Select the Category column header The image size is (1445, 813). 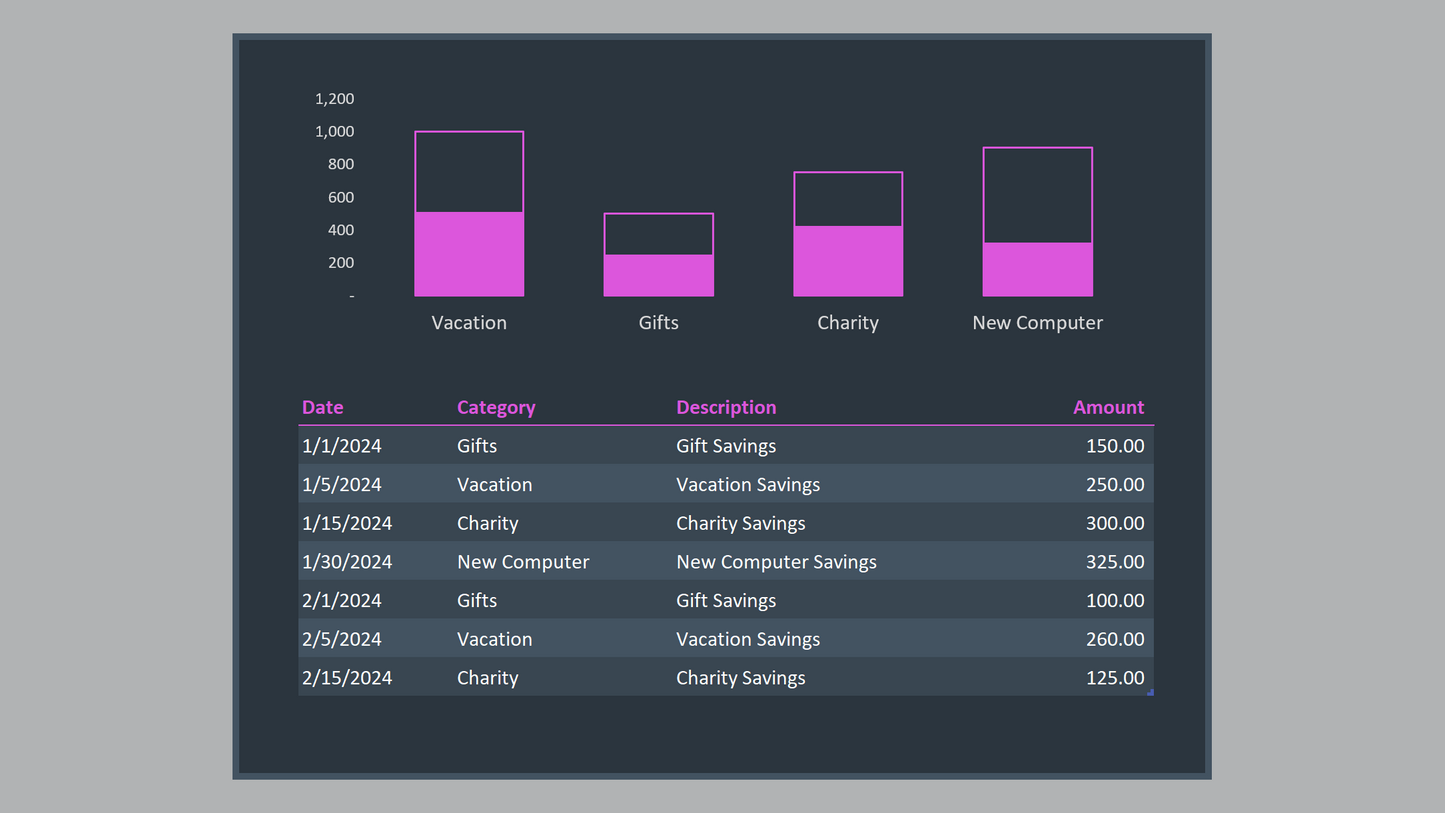[496, 407]
